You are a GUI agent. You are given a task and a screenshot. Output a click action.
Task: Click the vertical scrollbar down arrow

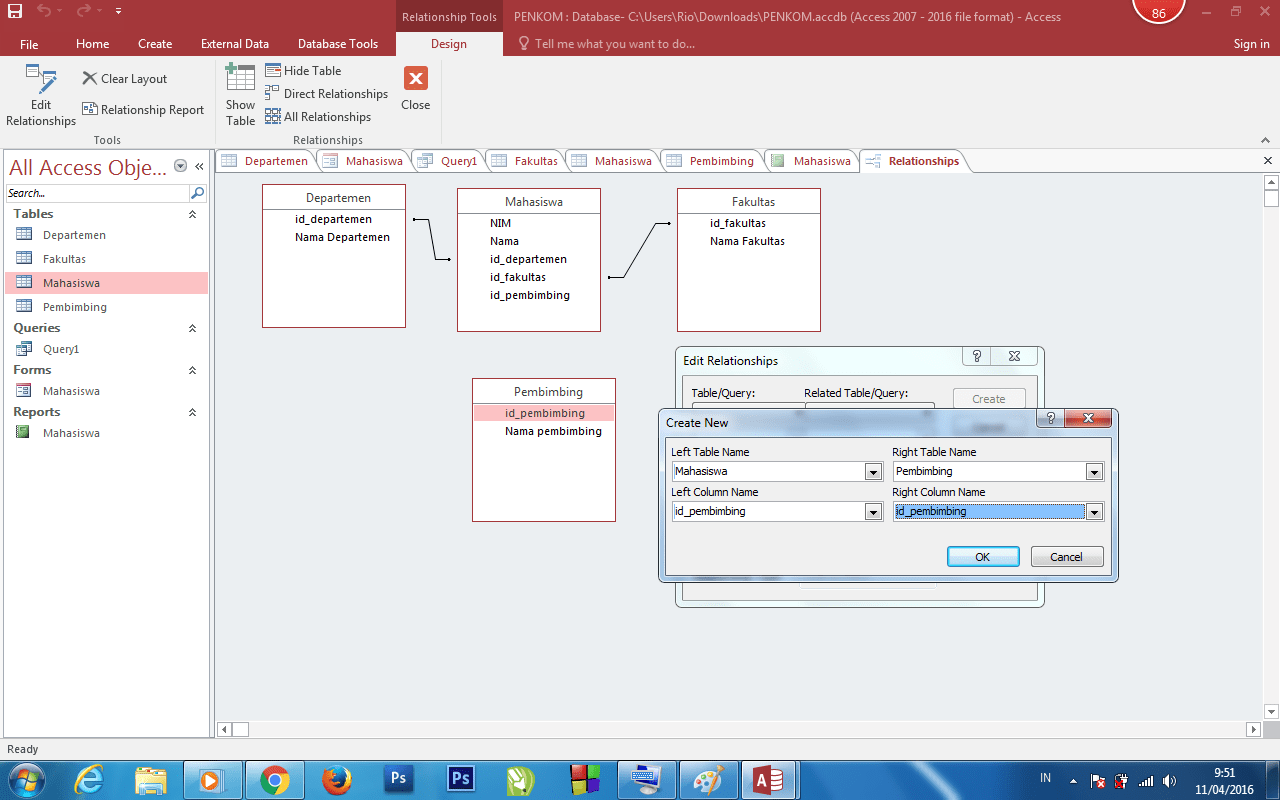point(1272,712)
